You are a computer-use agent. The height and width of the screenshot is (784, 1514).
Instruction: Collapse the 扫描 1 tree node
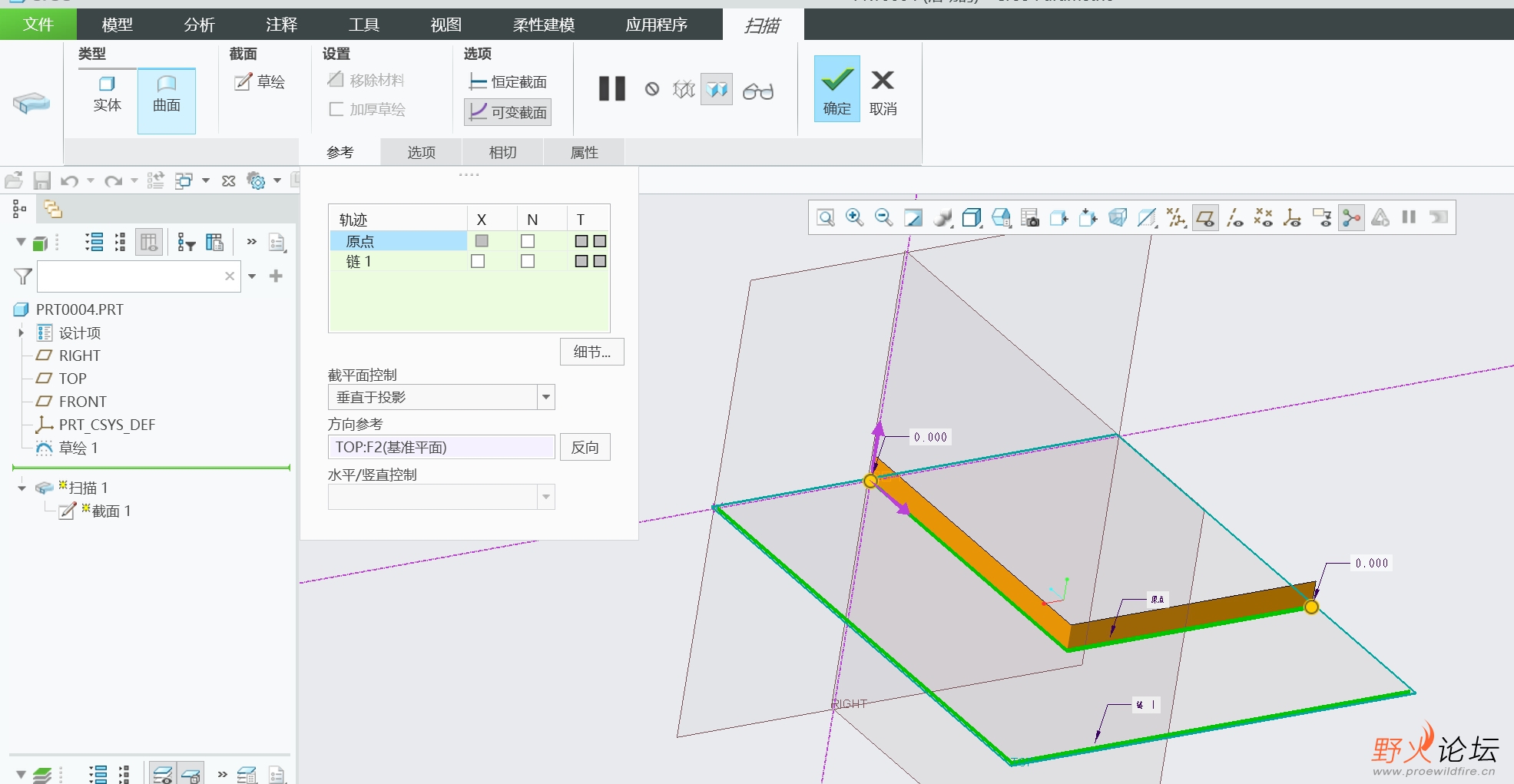22,488
